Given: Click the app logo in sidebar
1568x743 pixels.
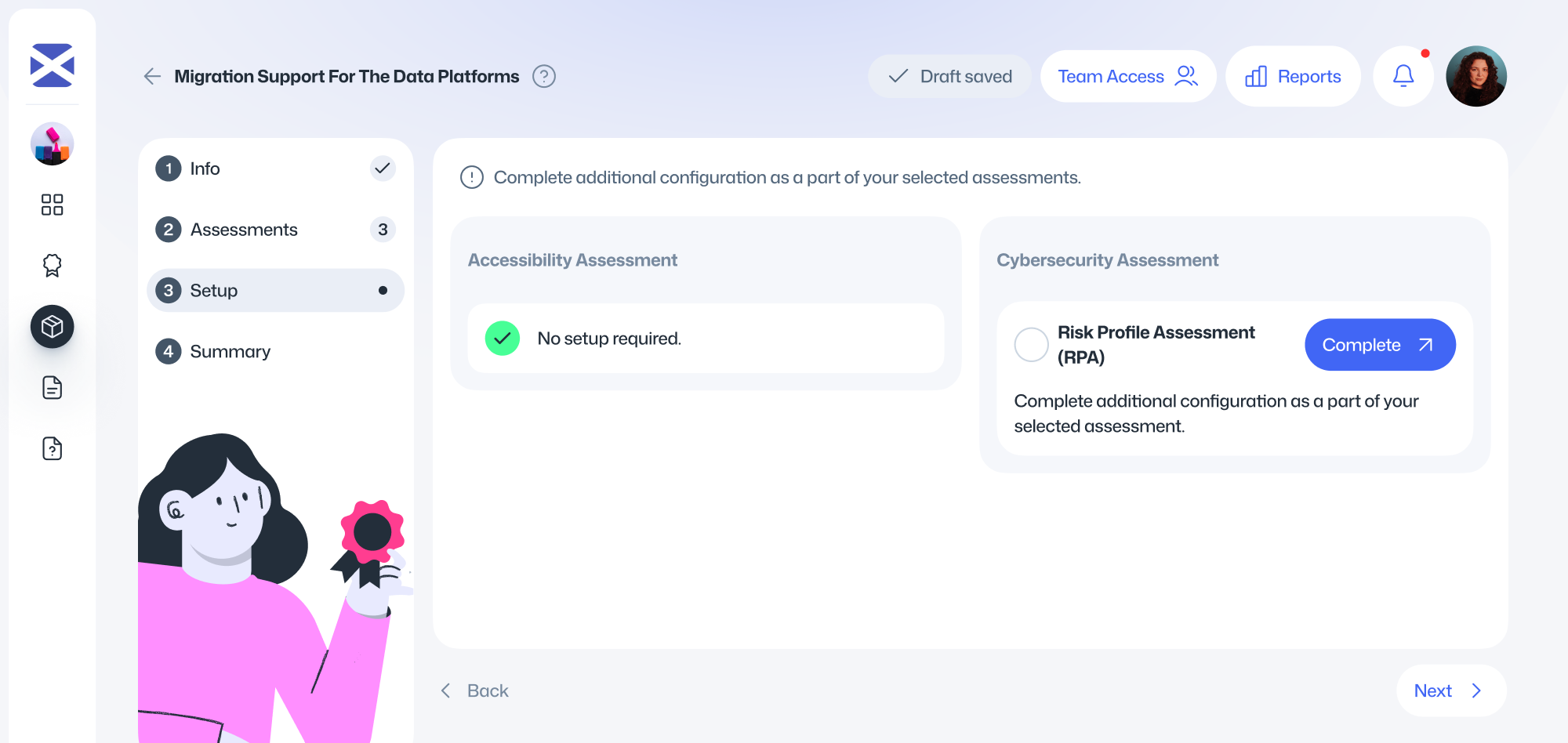Looking at the screenshot, I should pos(52,65).
